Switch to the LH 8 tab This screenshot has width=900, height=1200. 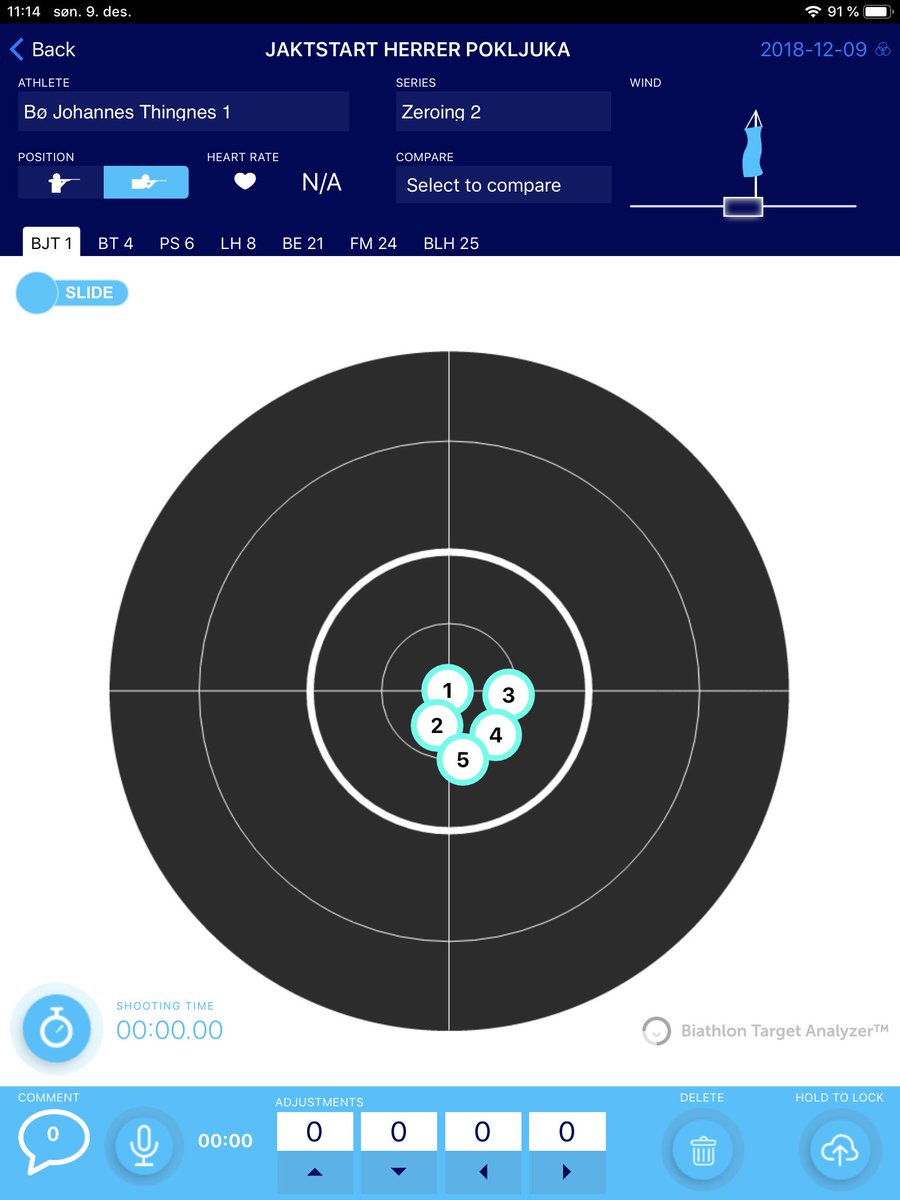238,243
